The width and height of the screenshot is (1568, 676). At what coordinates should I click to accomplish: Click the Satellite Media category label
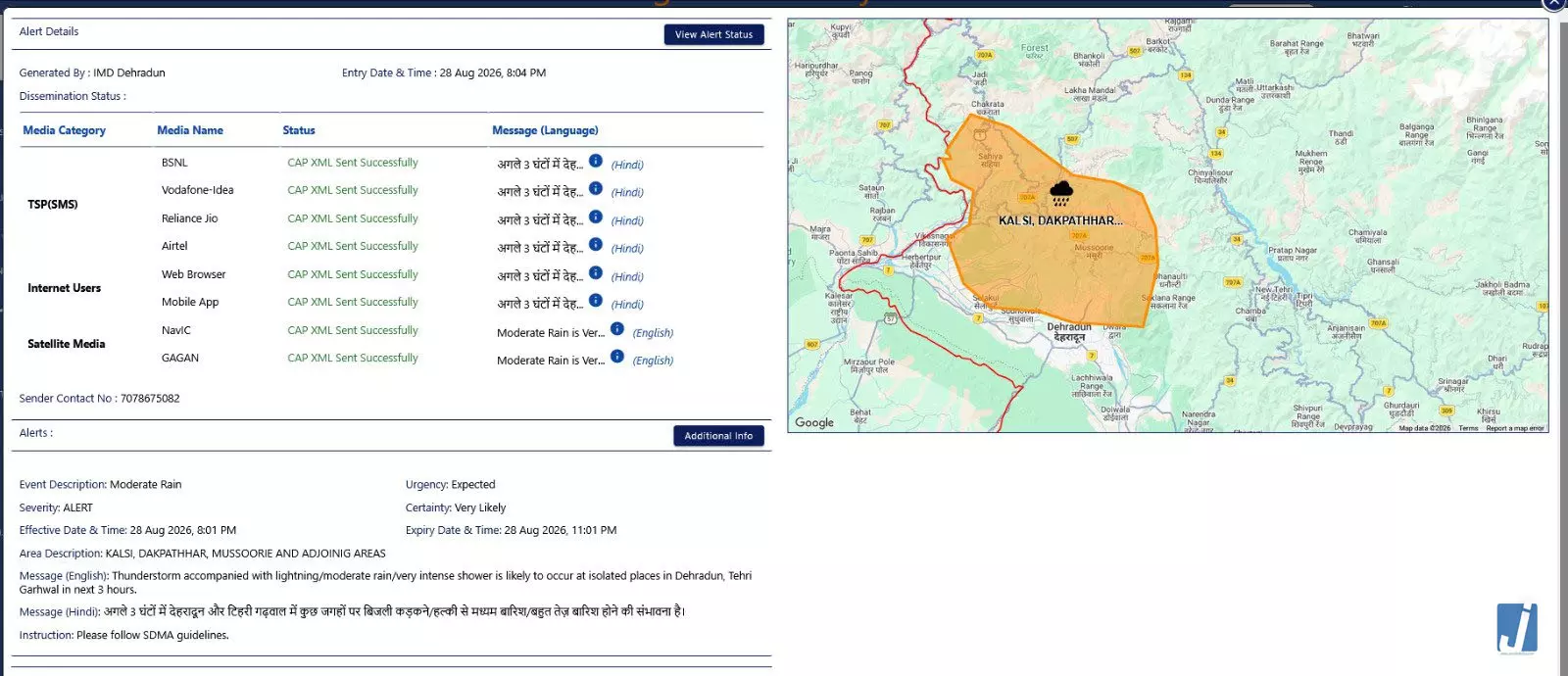[x=66, y=344]
